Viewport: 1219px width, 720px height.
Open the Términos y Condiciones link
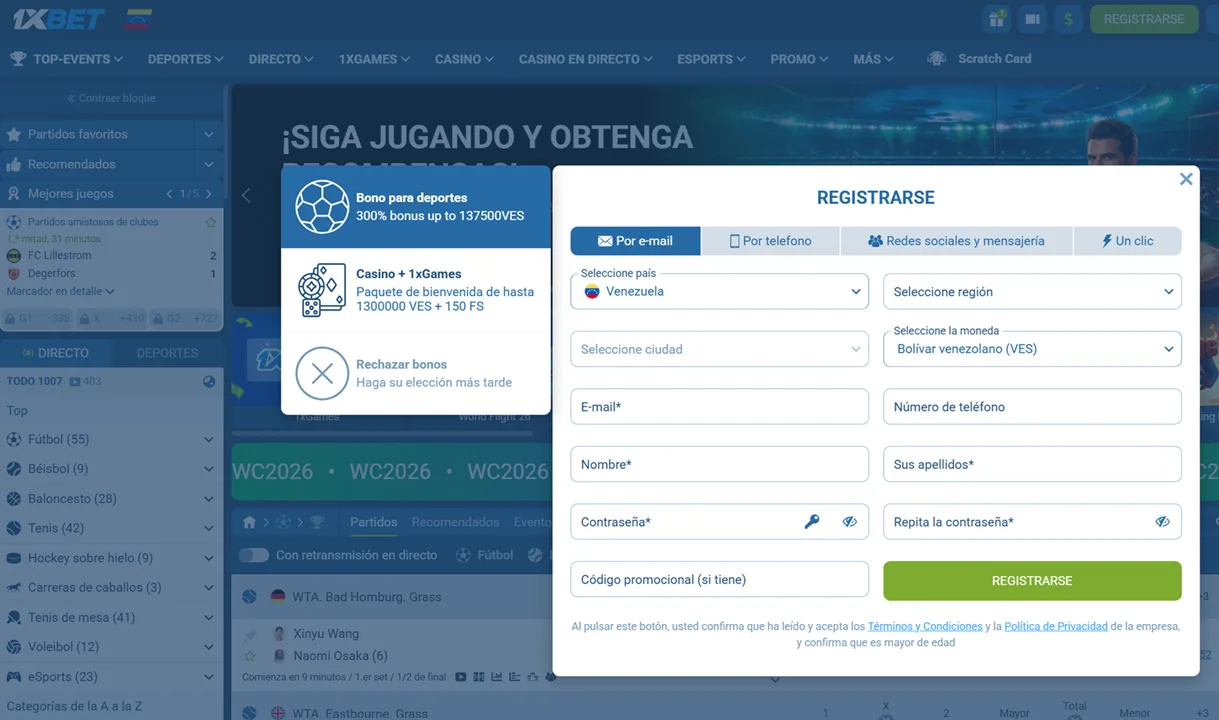click(925, 626)
